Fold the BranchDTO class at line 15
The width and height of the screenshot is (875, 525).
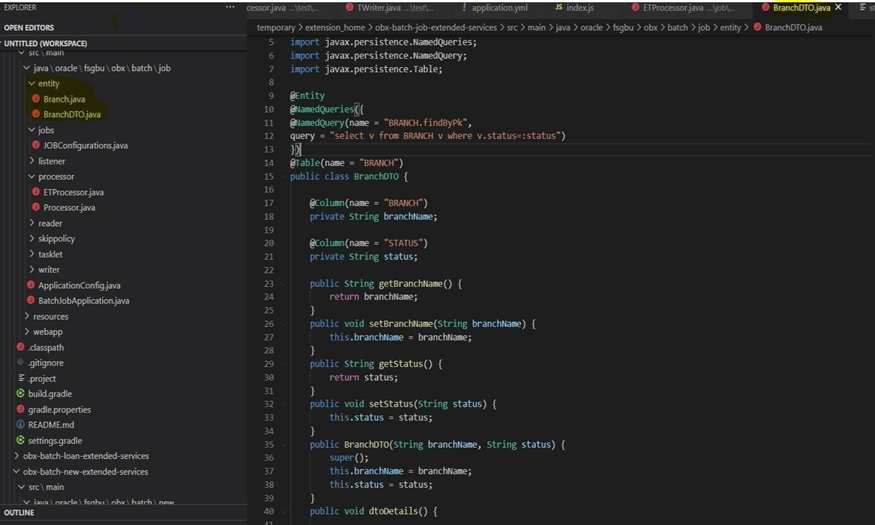[283, 176]
